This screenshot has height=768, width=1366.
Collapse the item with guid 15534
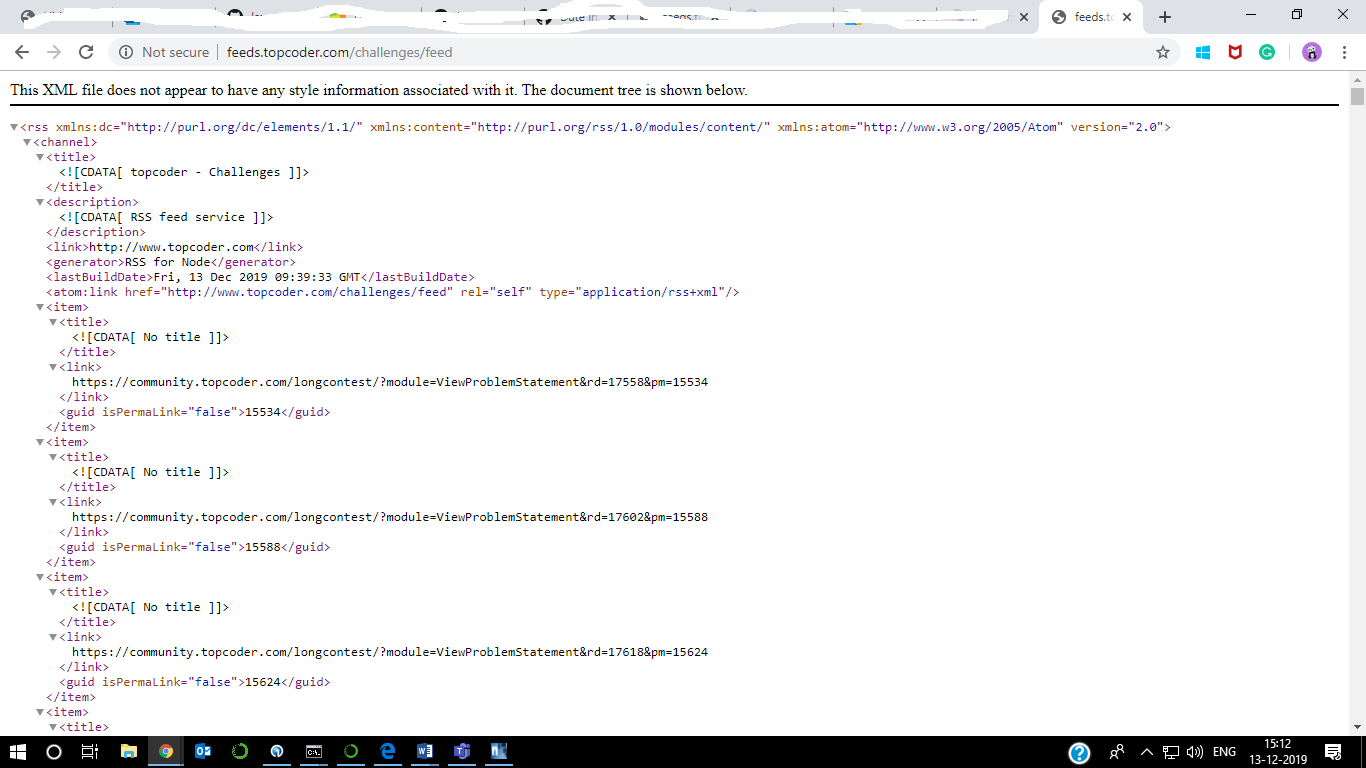point(40,307)
